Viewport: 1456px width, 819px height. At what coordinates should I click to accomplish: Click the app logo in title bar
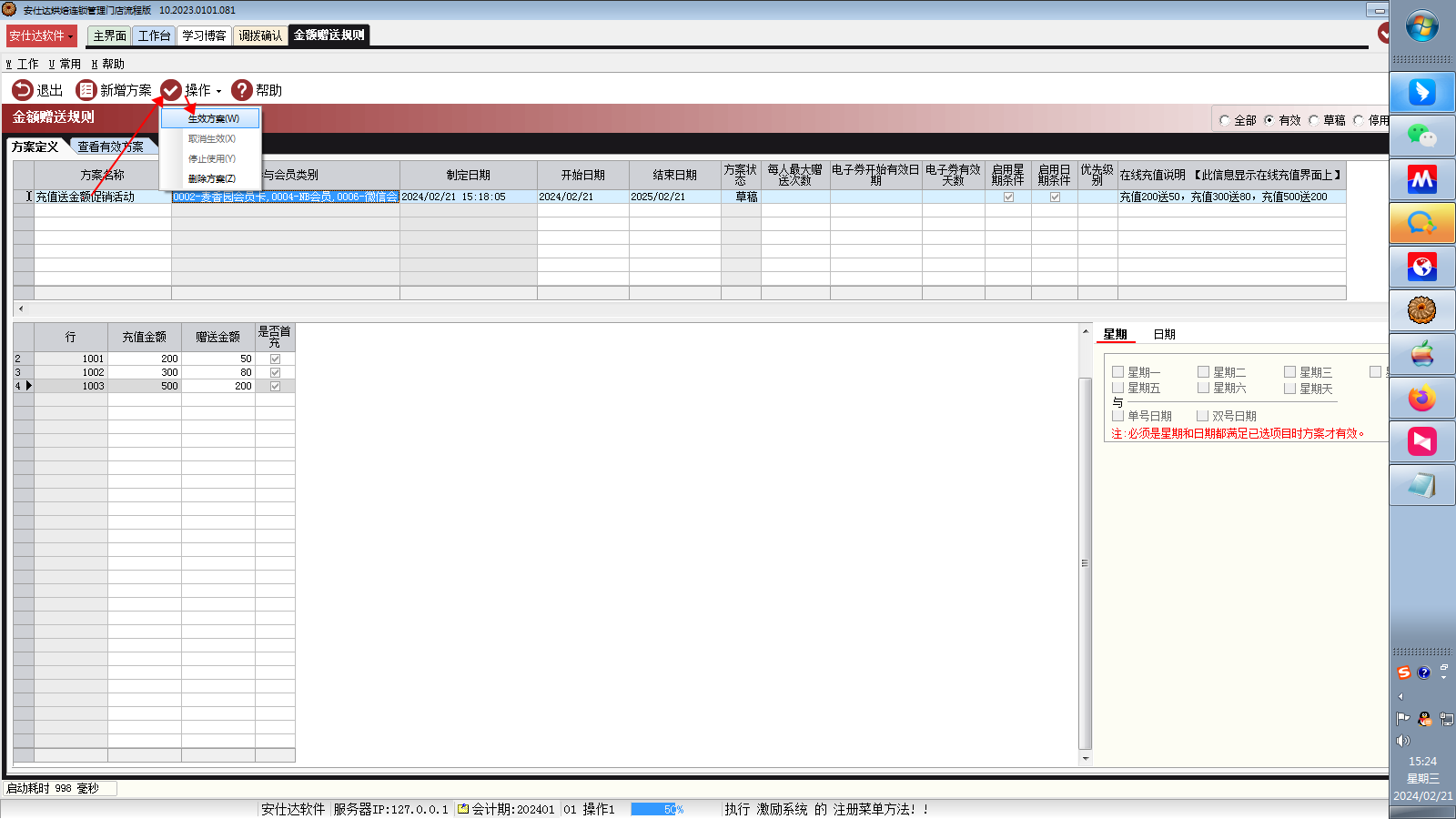9,9
